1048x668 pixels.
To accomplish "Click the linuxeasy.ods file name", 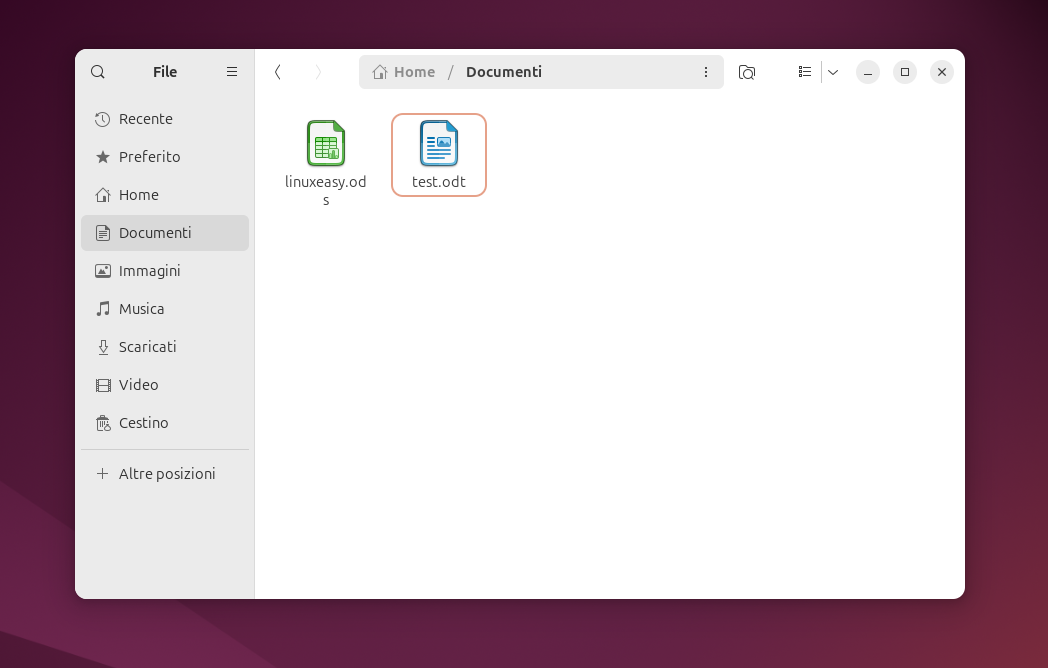I will tap(325, 190).
